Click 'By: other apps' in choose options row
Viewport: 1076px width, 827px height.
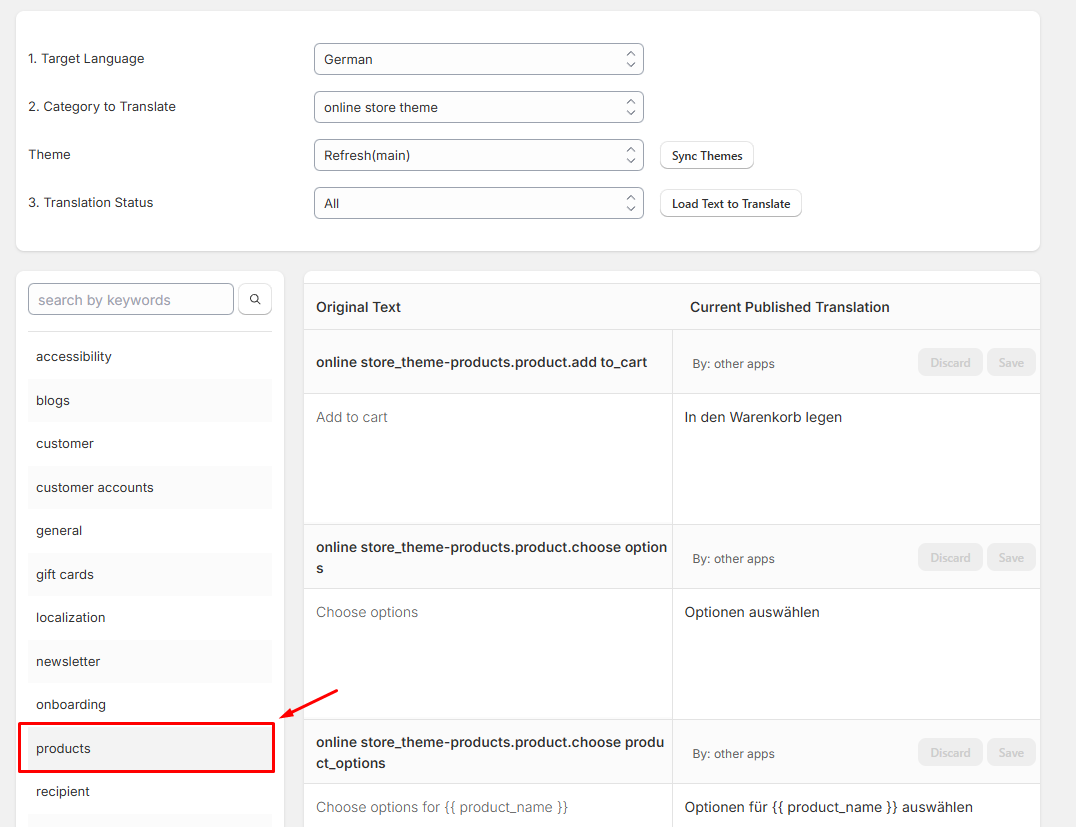[x=733, y=559]
